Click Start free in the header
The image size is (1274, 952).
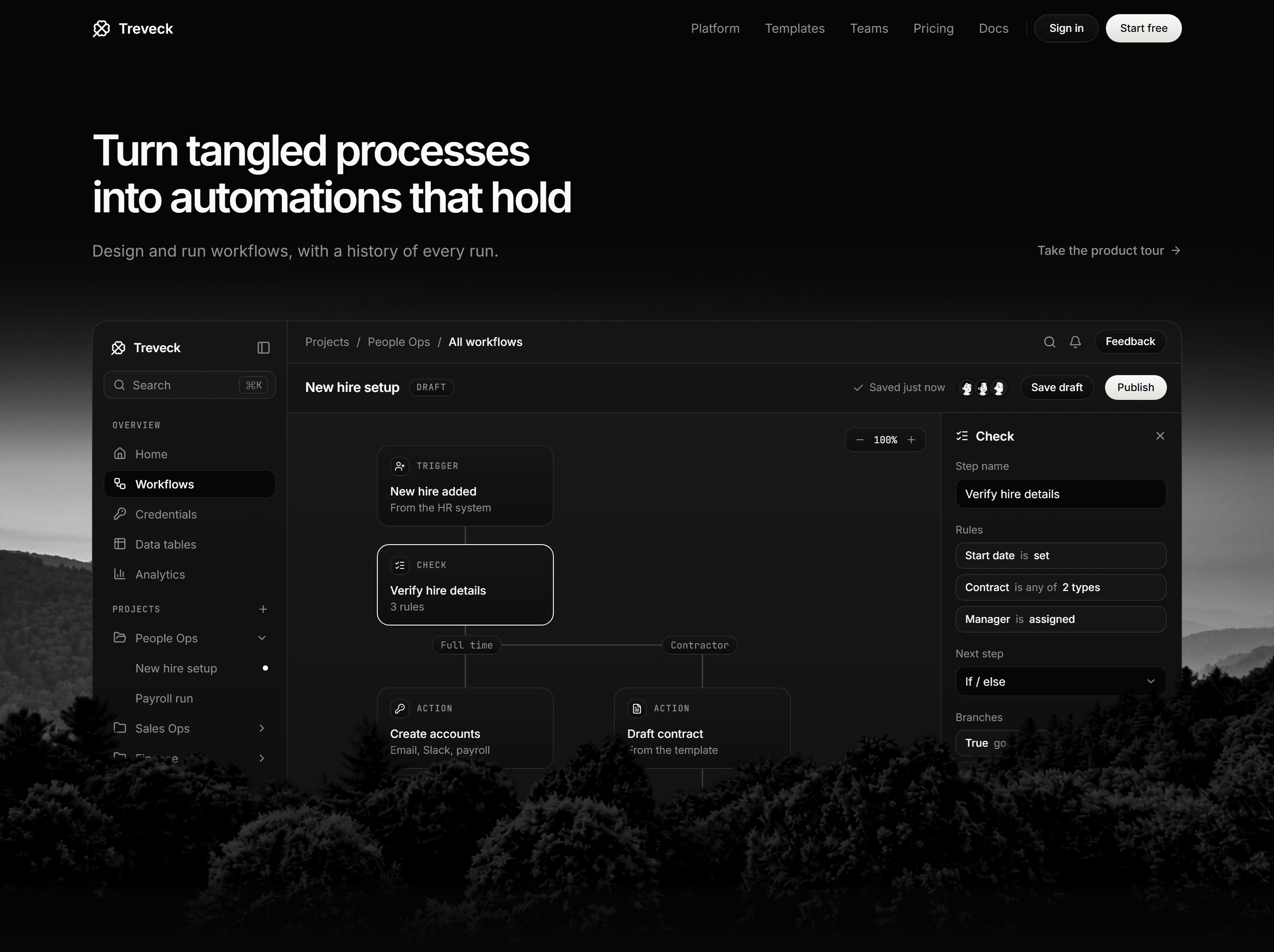(1143, 28)
